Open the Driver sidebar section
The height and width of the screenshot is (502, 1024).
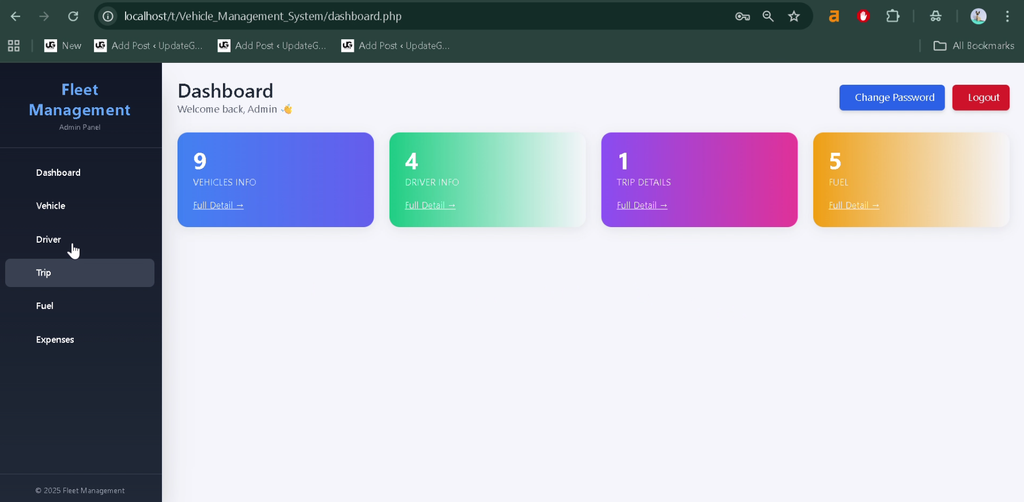tap(80, 240)
